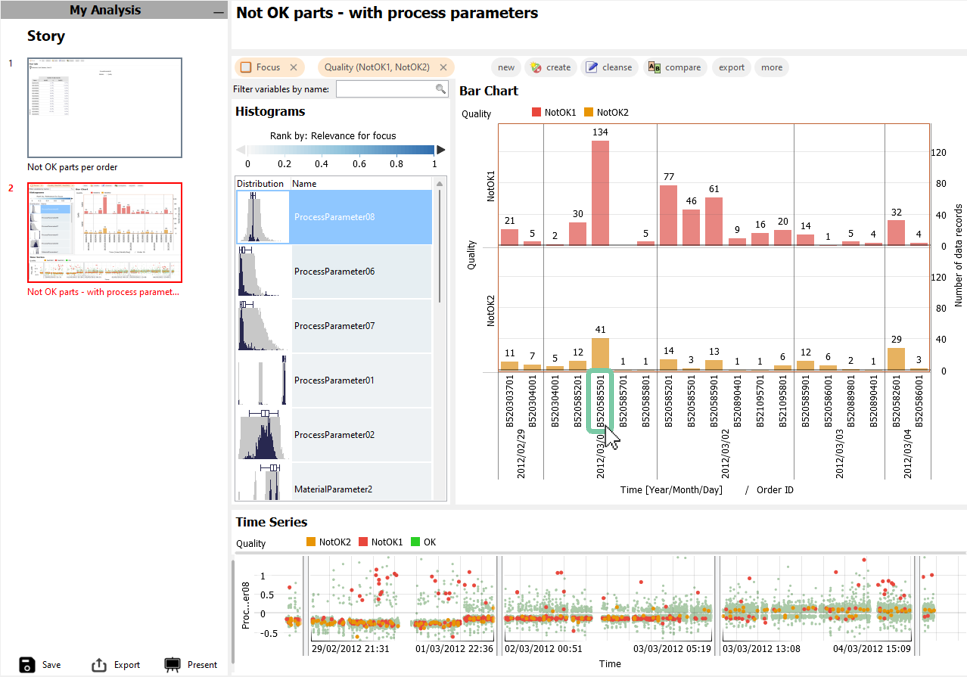Click the histogram list scrollbar up arrow
This screenshot has width=967, height=677.
click(440, 184)
